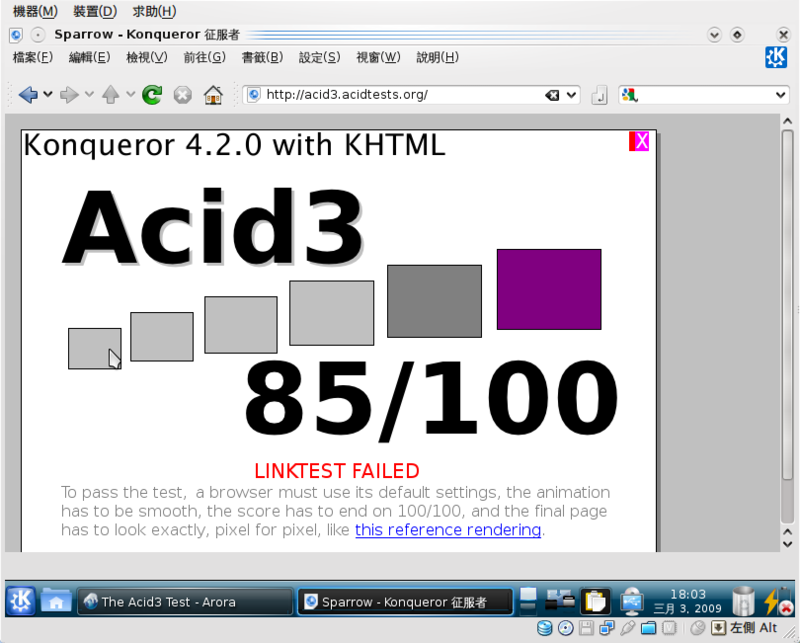Click the clipboard Klipper icon in the tray
The width and height of the screenshot is (800, 643).
coord(595,601)
